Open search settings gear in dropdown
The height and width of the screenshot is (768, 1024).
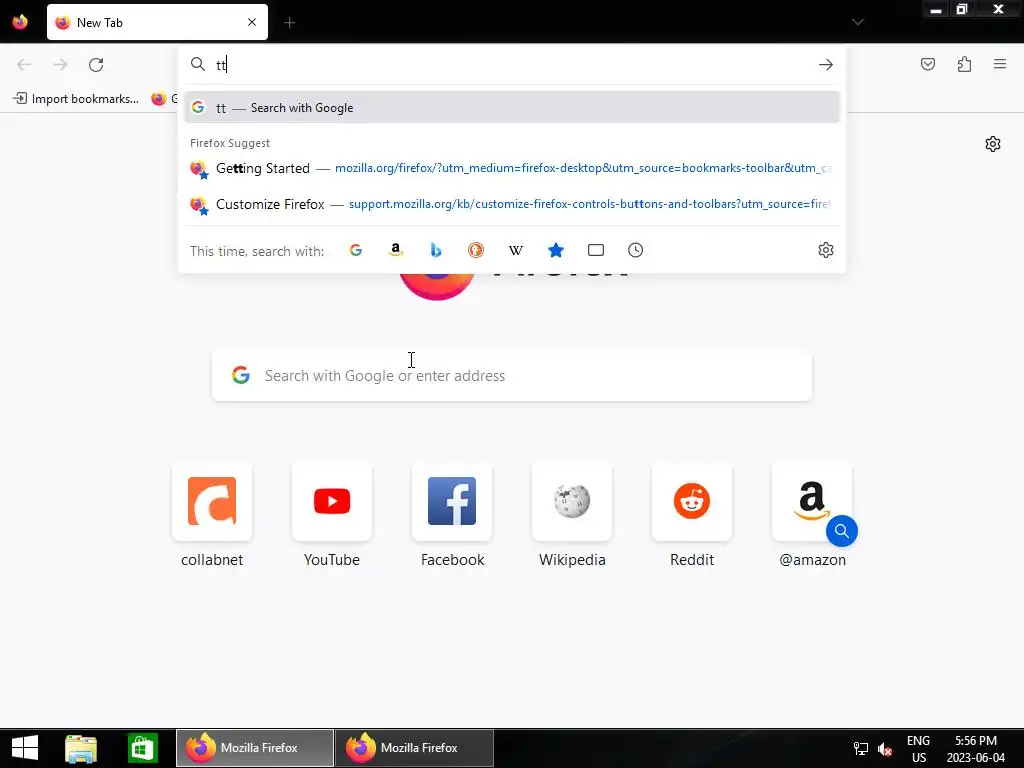point(825,250)
